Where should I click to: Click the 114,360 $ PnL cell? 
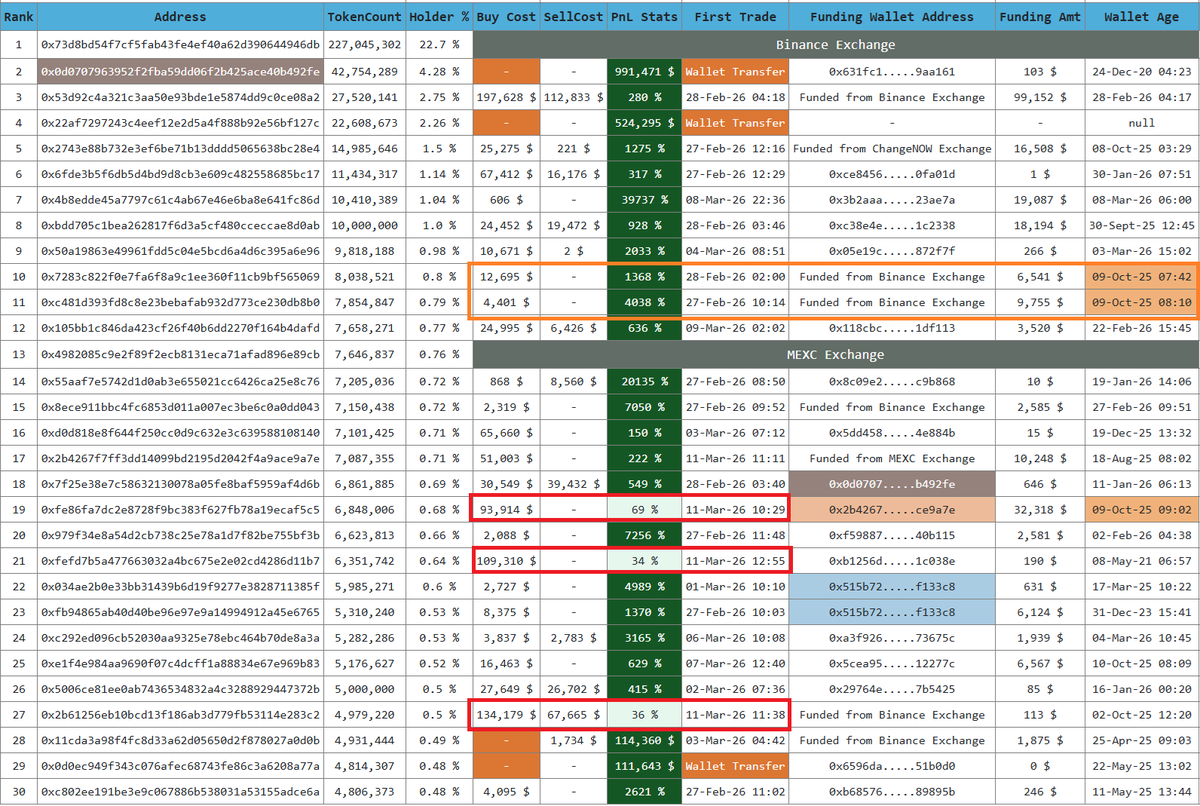point(644,741)
